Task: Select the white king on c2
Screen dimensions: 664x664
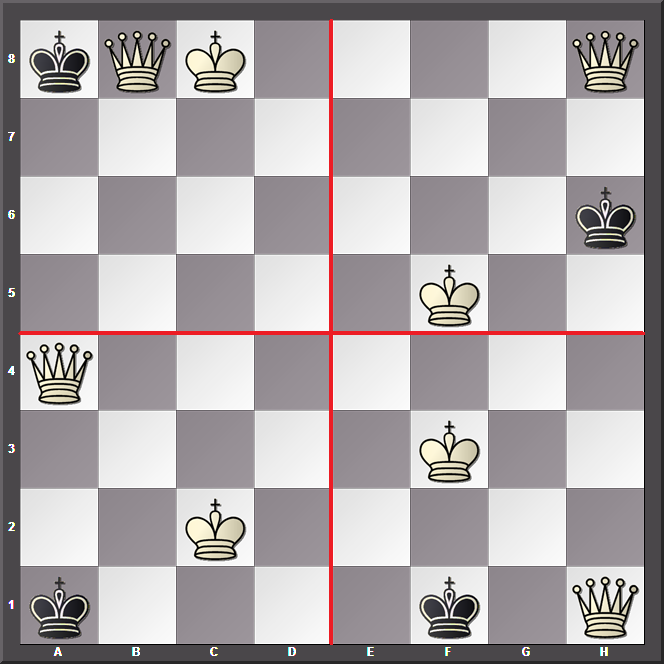Action: click(215, 528)
